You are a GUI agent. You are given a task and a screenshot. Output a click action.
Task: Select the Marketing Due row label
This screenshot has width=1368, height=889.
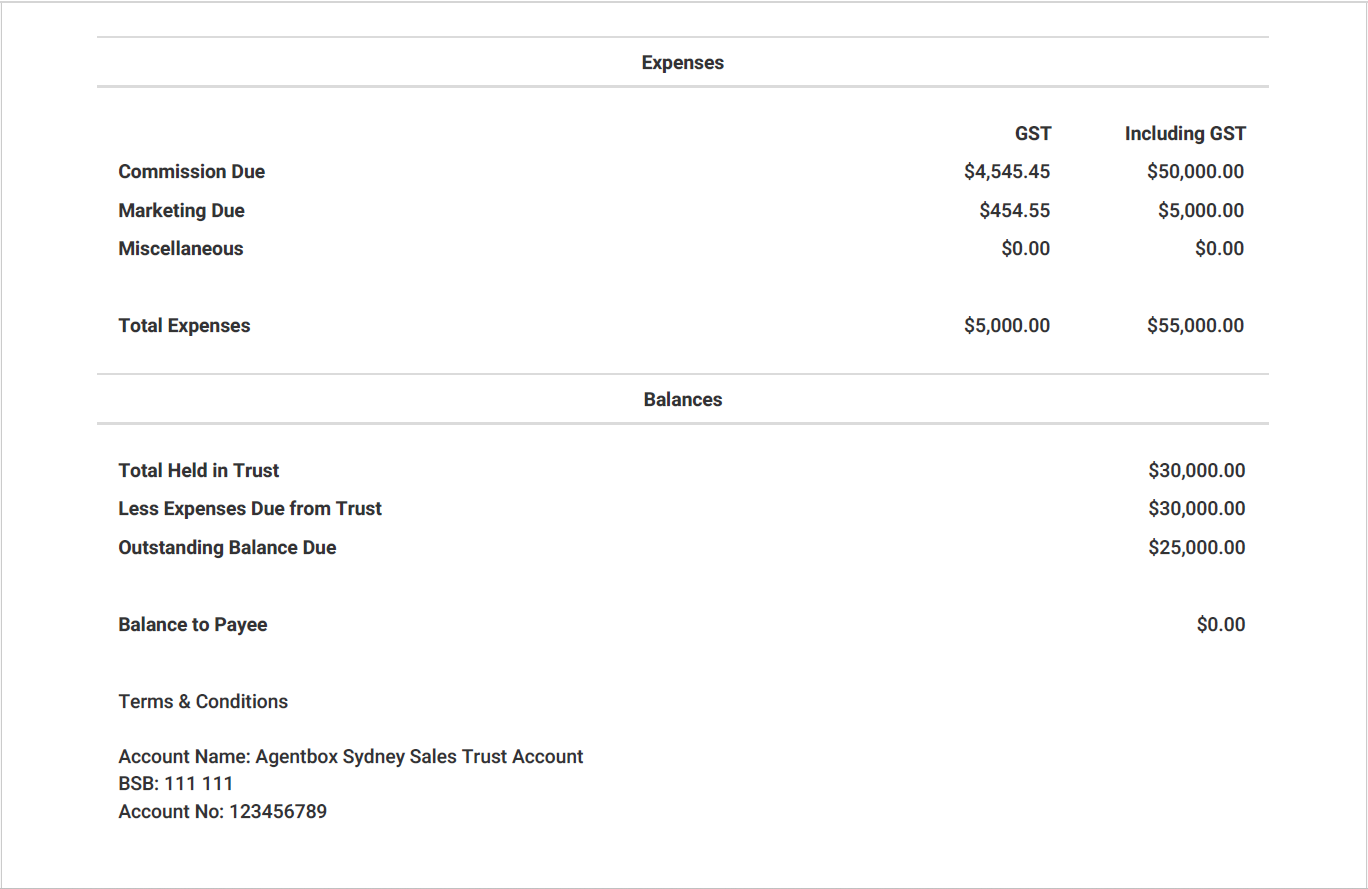pos(182,211)
